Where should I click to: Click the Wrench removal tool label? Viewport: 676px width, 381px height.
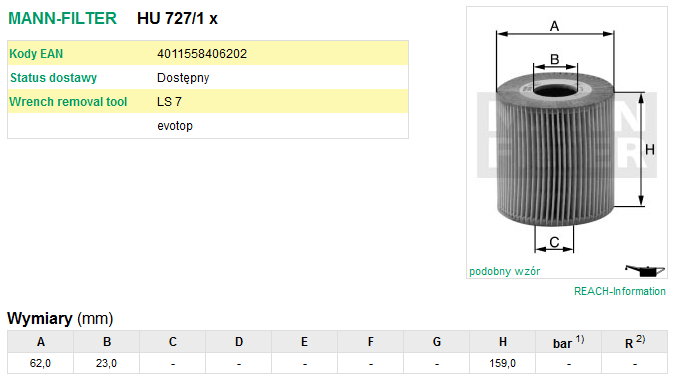coord(68,102)
